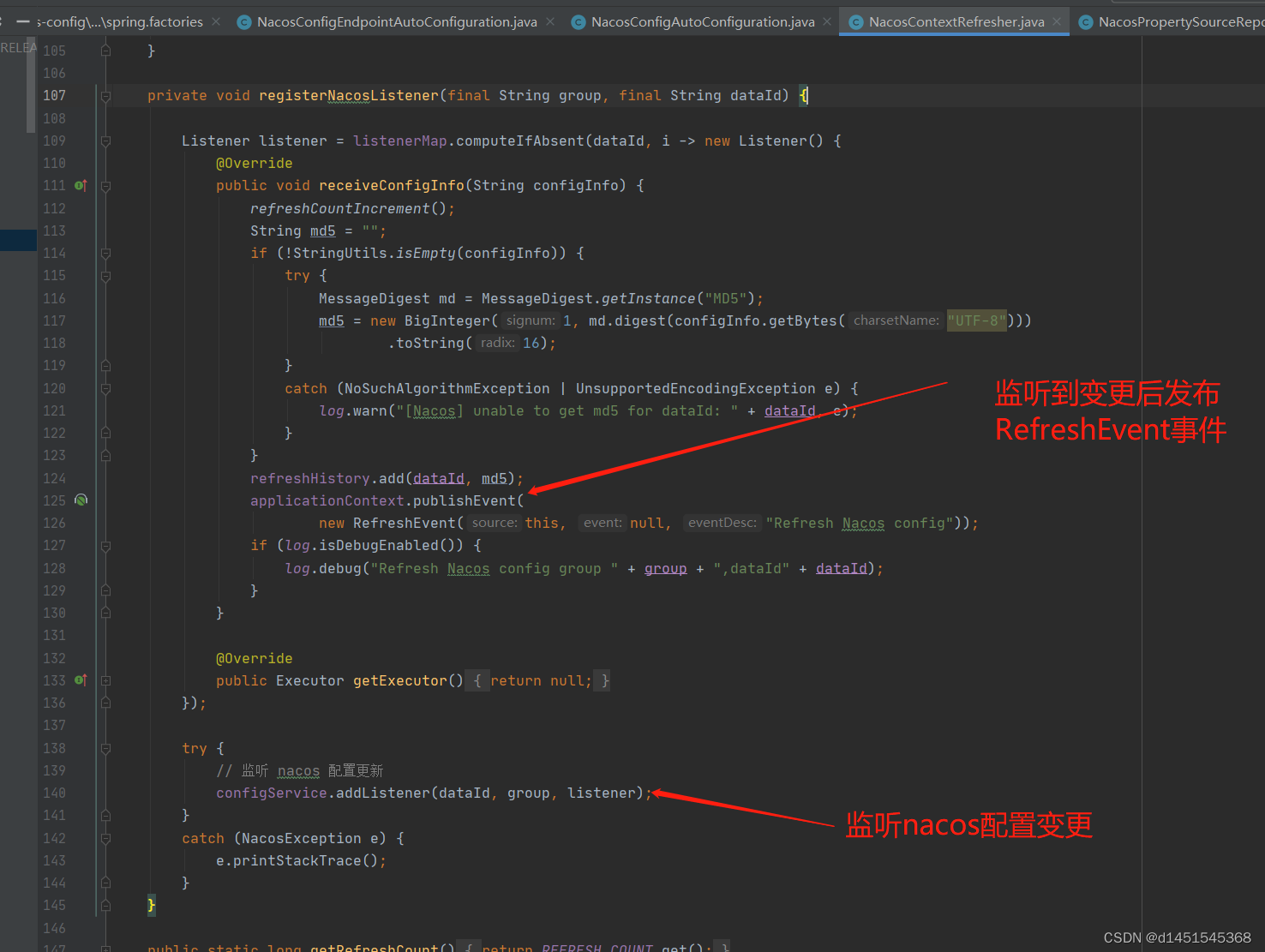Click the NoSuchAlgorithmException type name

click(447, 388)
